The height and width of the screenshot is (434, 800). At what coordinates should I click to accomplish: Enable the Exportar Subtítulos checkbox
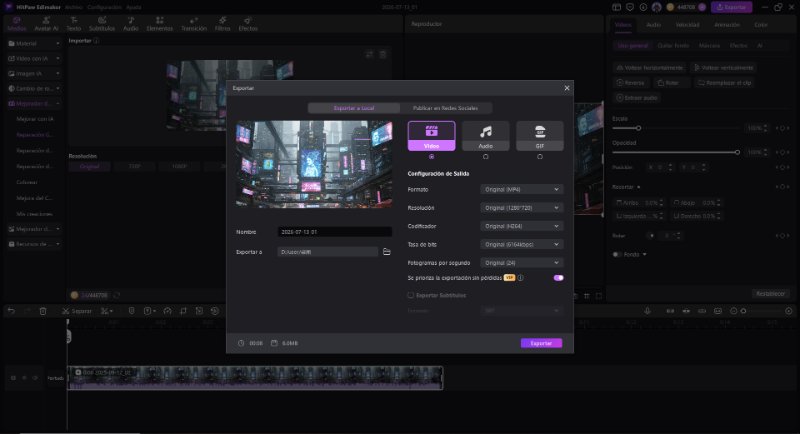pyautogui.click(x=410, y=295)
